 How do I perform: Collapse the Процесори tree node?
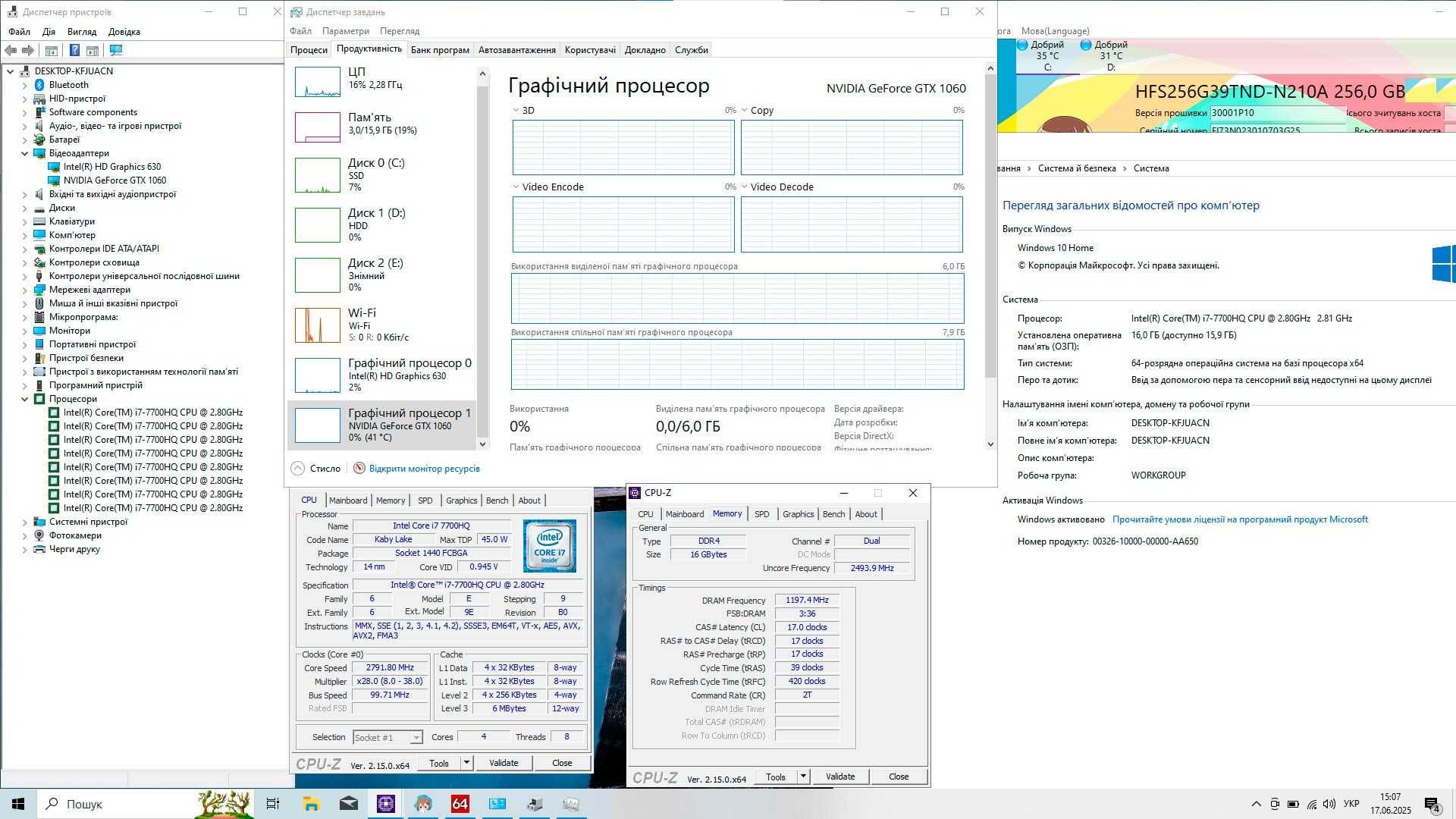[24, 399]
